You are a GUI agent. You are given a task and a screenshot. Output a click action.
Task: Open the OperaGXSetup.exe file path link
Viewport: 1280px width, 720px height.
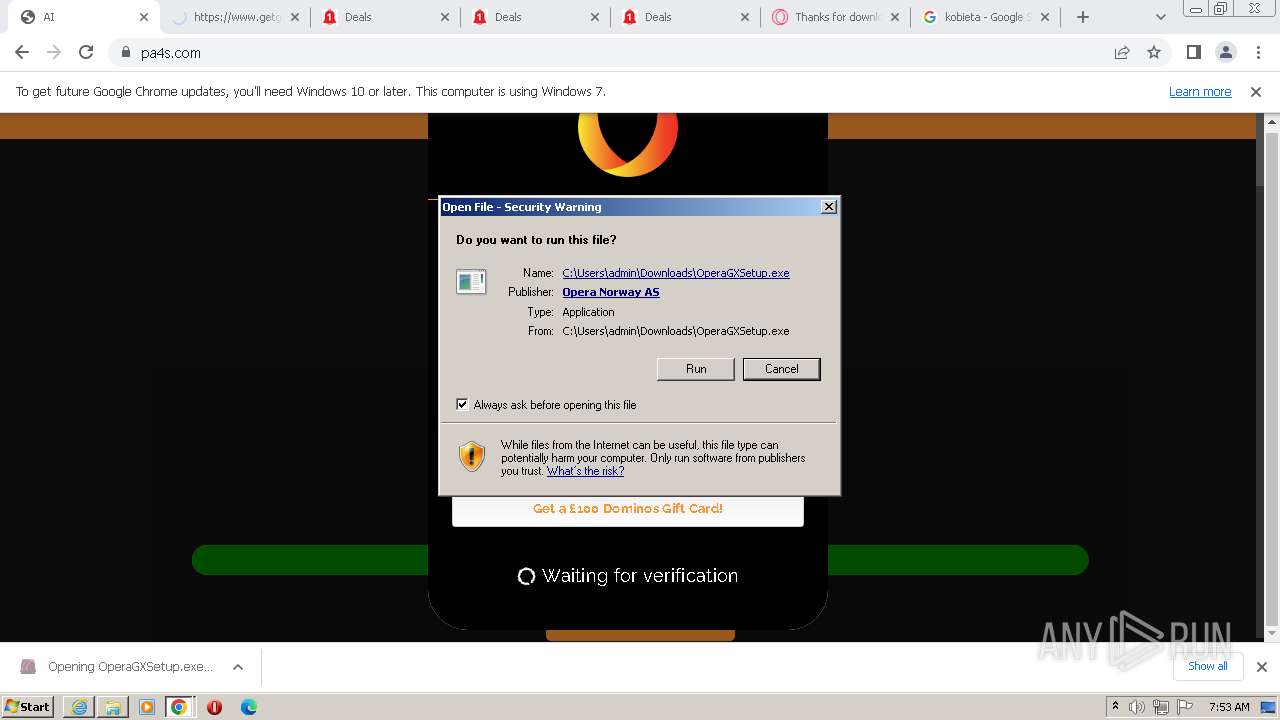tap(676, 273)
